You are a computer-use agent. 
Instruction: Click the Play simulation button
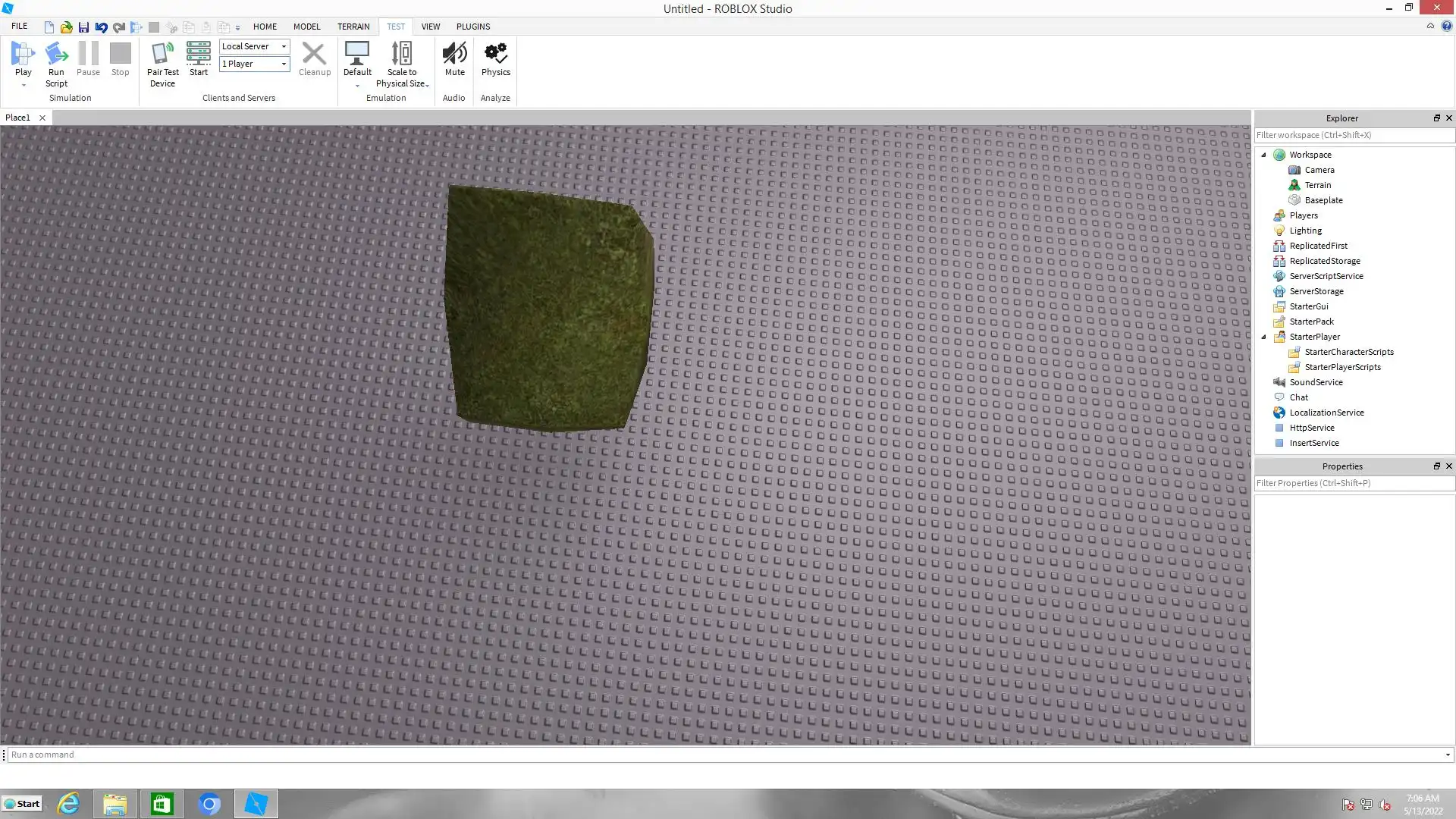(23, 55)
